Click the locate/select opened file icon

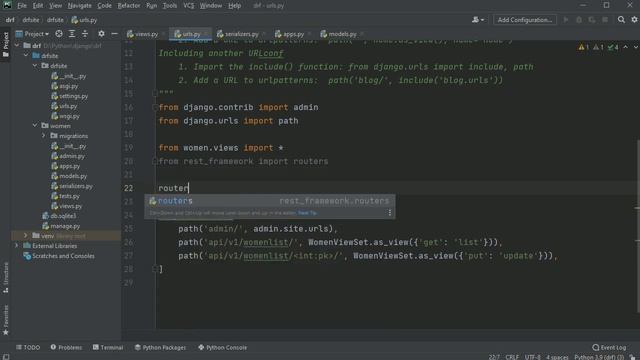click(59, 34)
